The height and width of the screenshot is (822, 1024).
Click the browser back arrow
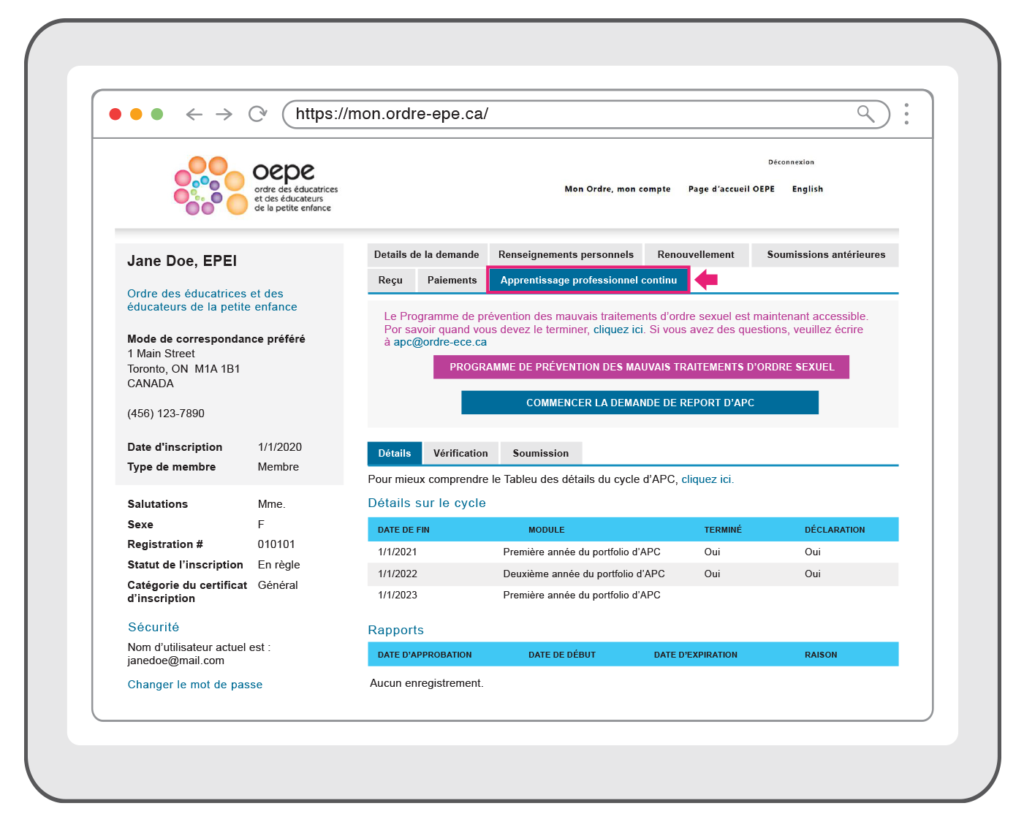194,114
